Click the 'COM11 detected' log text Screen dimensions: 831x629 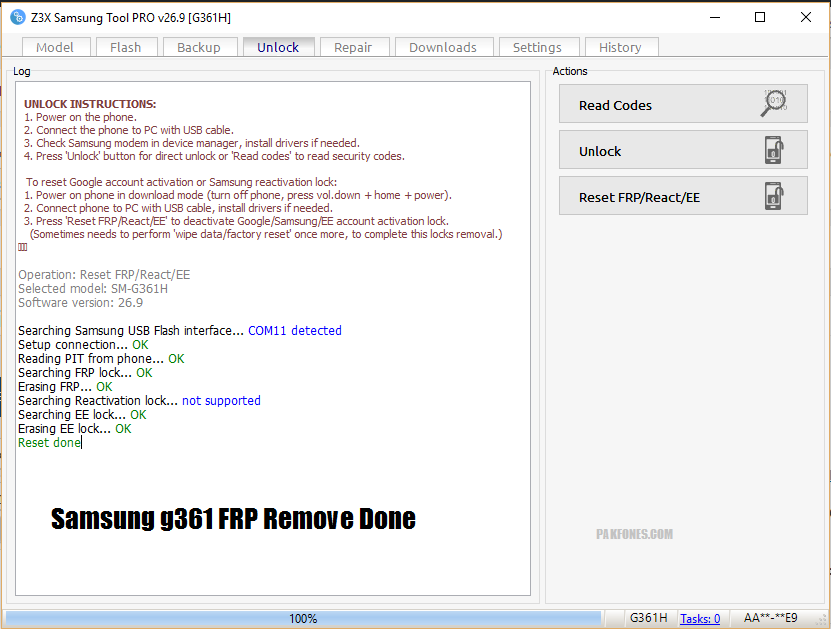click(295, 331)
